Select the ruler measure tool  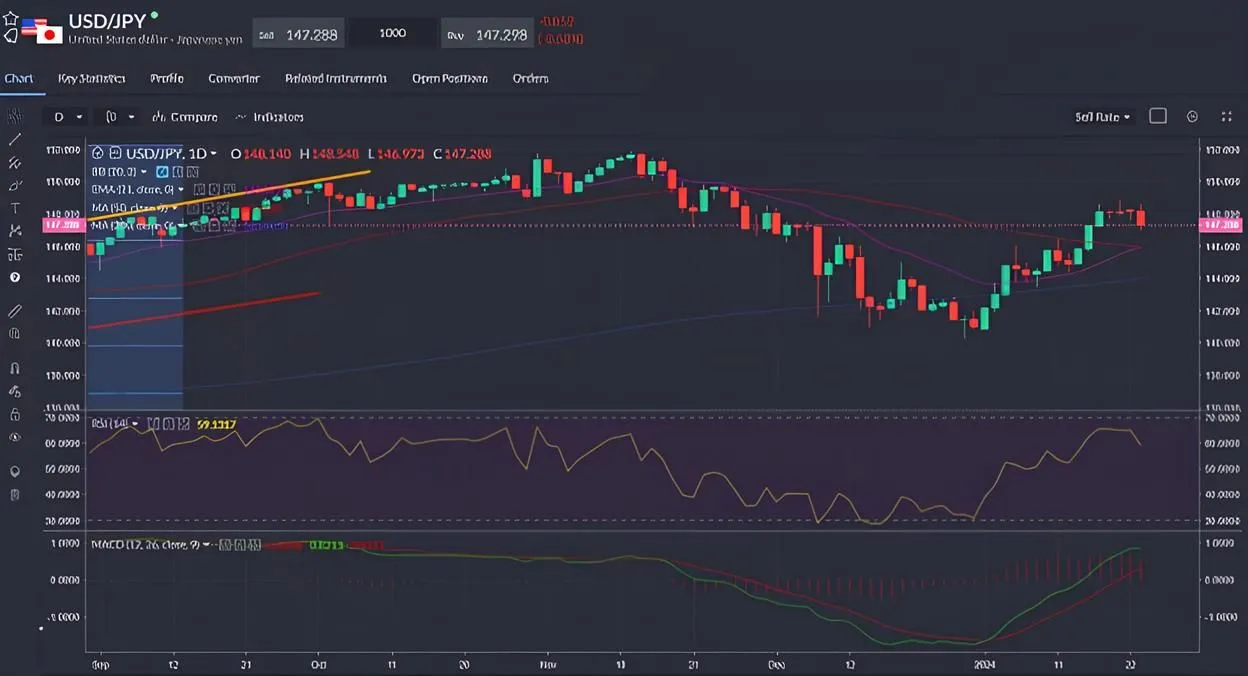[x=15, y=311]
